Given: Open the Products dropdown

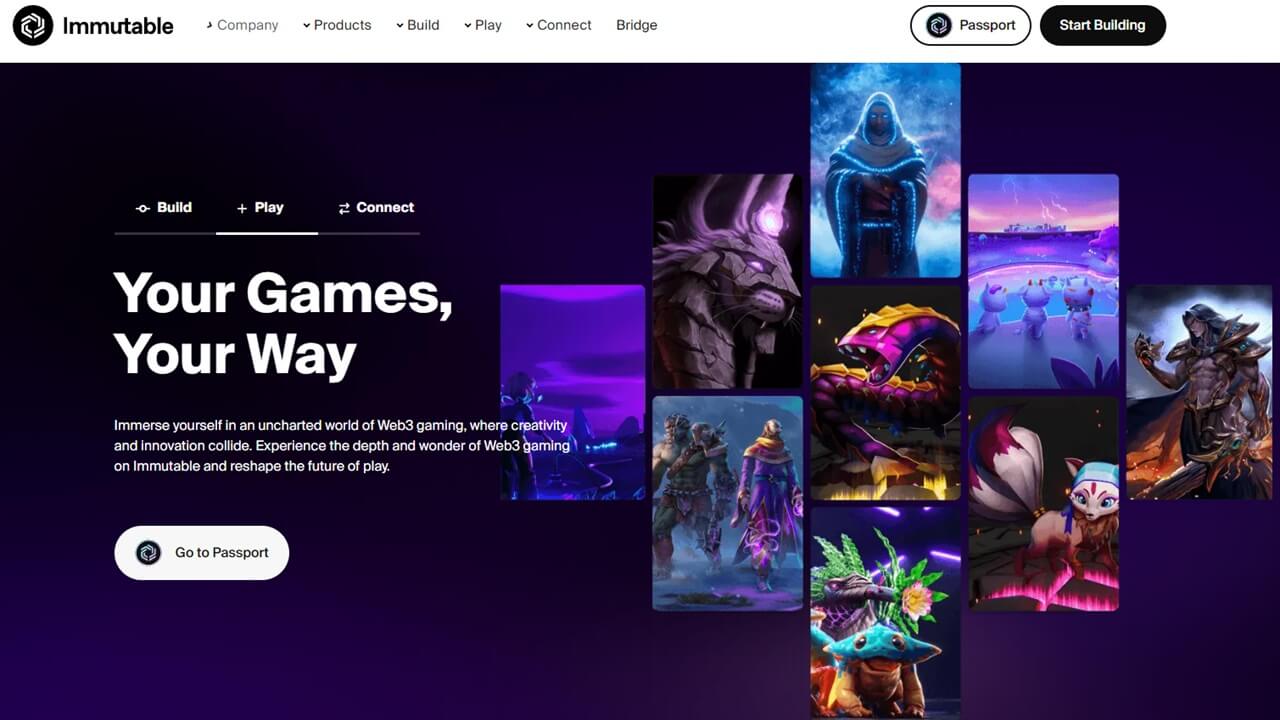Looking at the screenshot, I should point(337,25).
